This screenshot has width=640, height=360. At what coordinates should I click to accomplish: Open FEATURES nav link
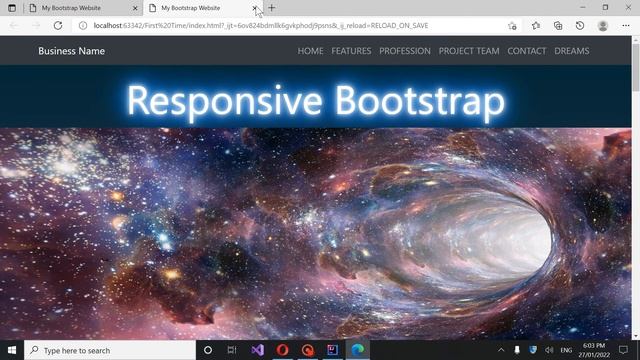(351, 51)
